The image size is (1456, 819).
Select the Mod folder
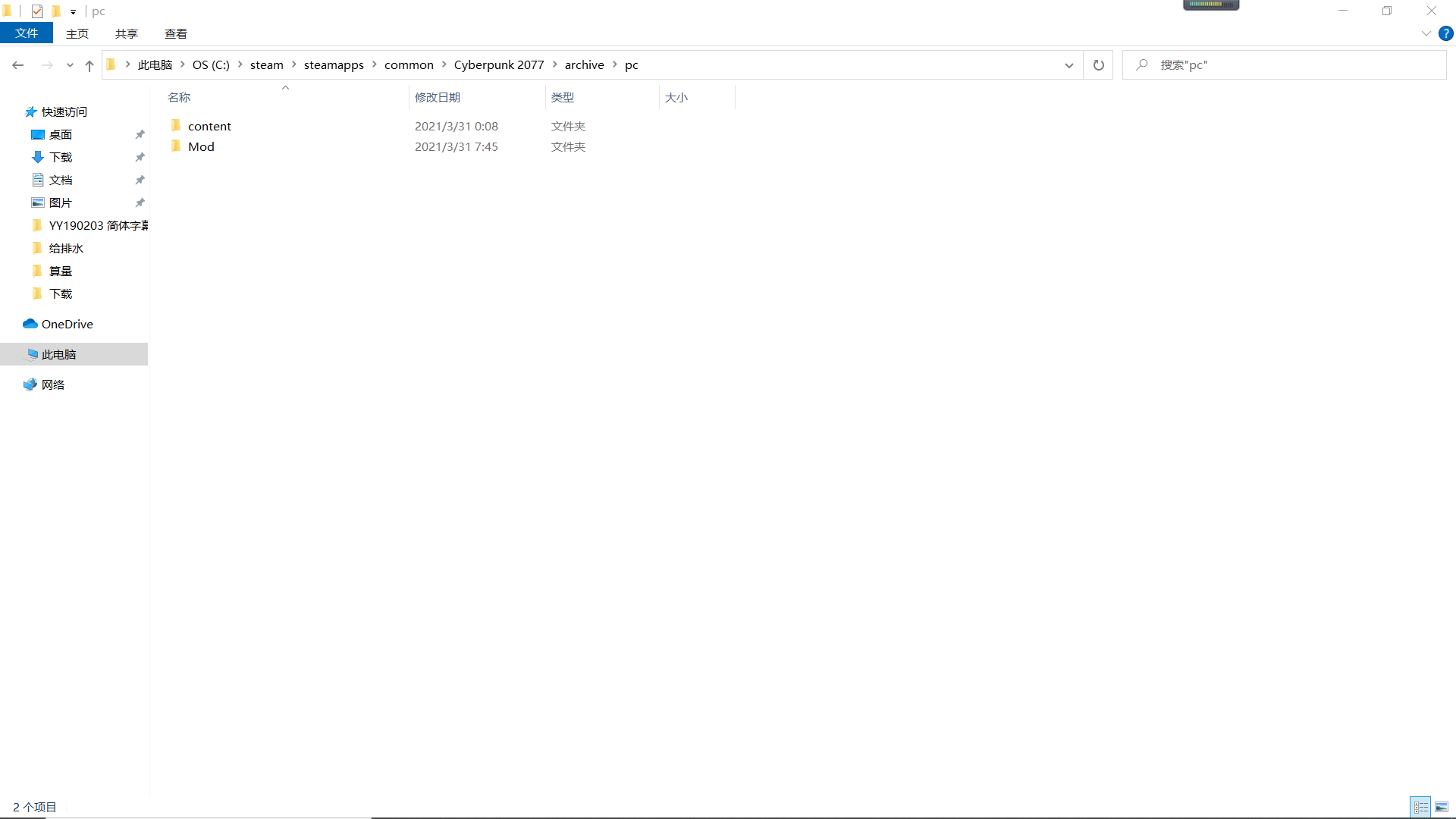pos(201,146)
